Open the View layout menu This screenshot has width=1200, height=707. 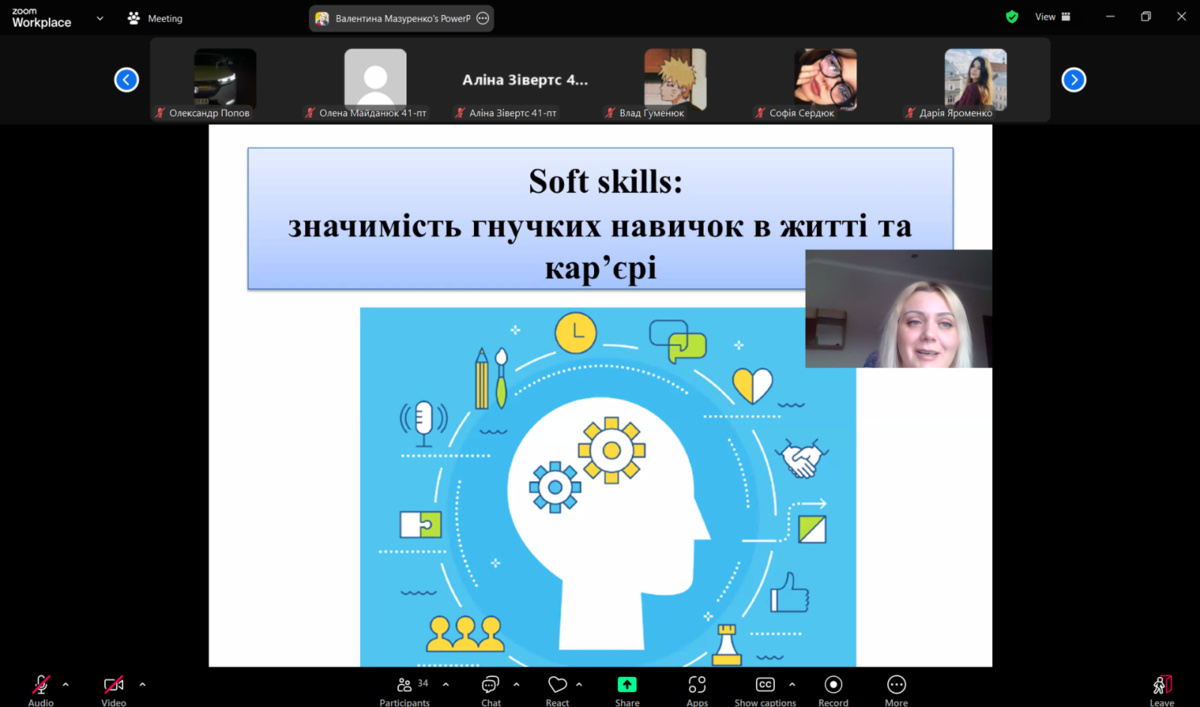click(1052, 17)
